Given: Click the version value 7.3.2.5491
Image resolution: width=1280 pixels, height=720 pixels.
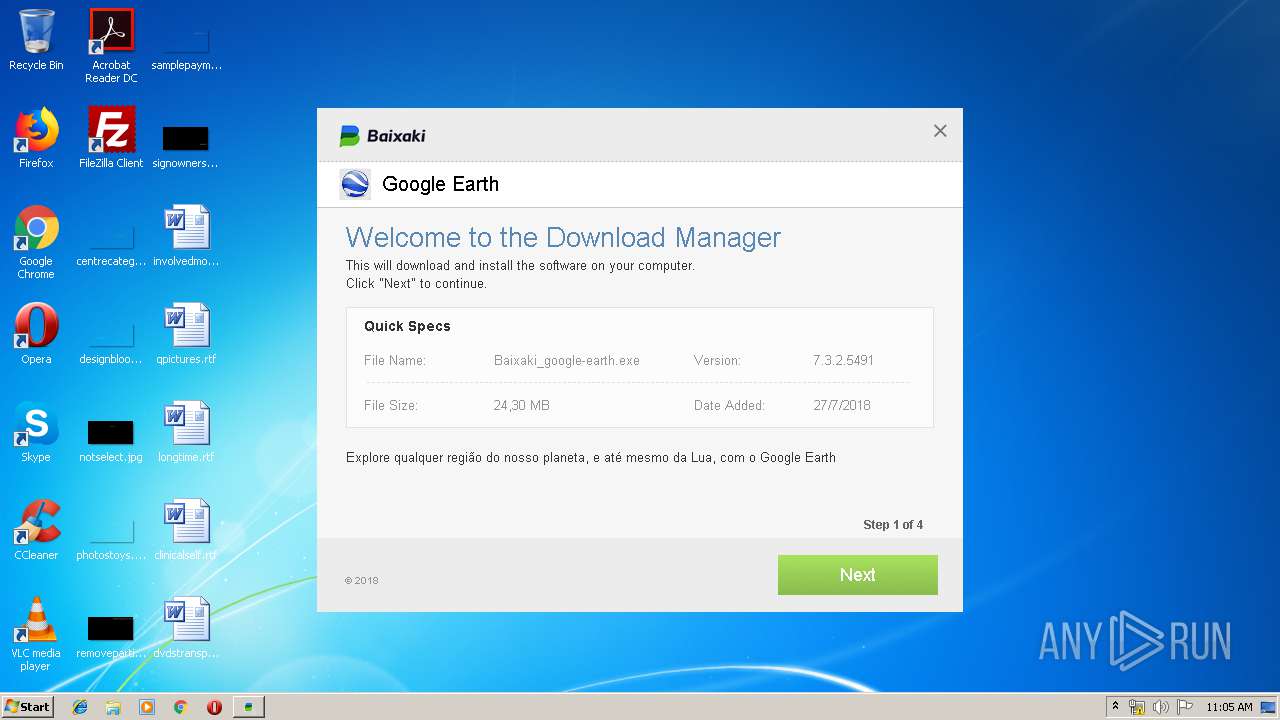Looking at the screenshot, I should (843, 361).
